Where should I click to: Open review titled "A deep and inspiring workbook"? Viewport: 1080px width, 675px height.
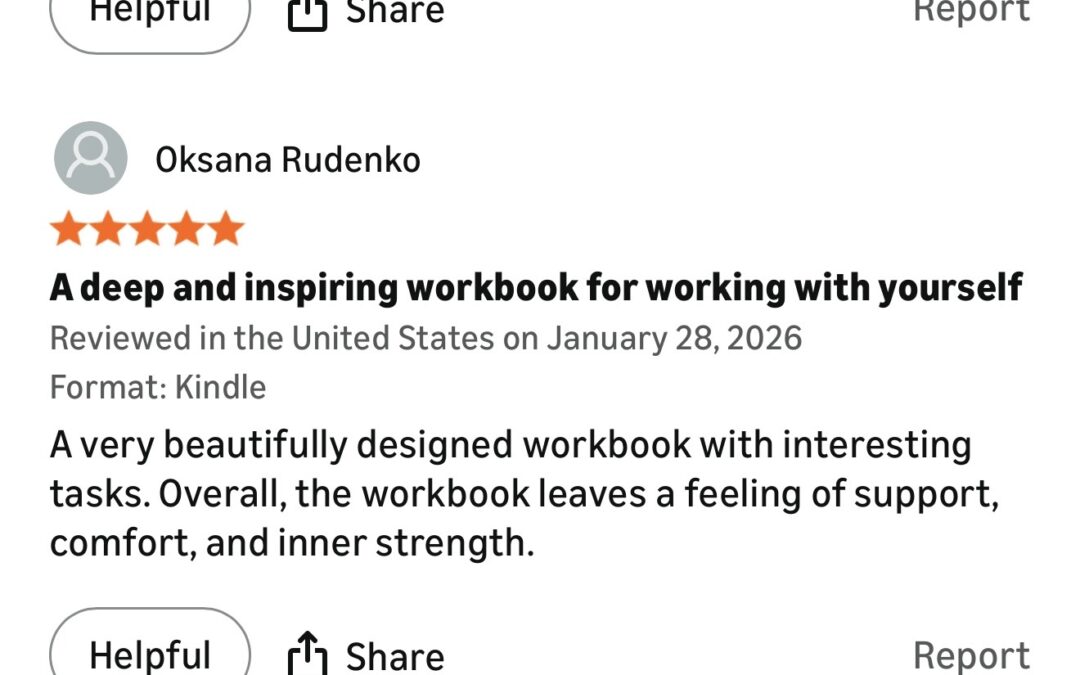tap(536, 288)
